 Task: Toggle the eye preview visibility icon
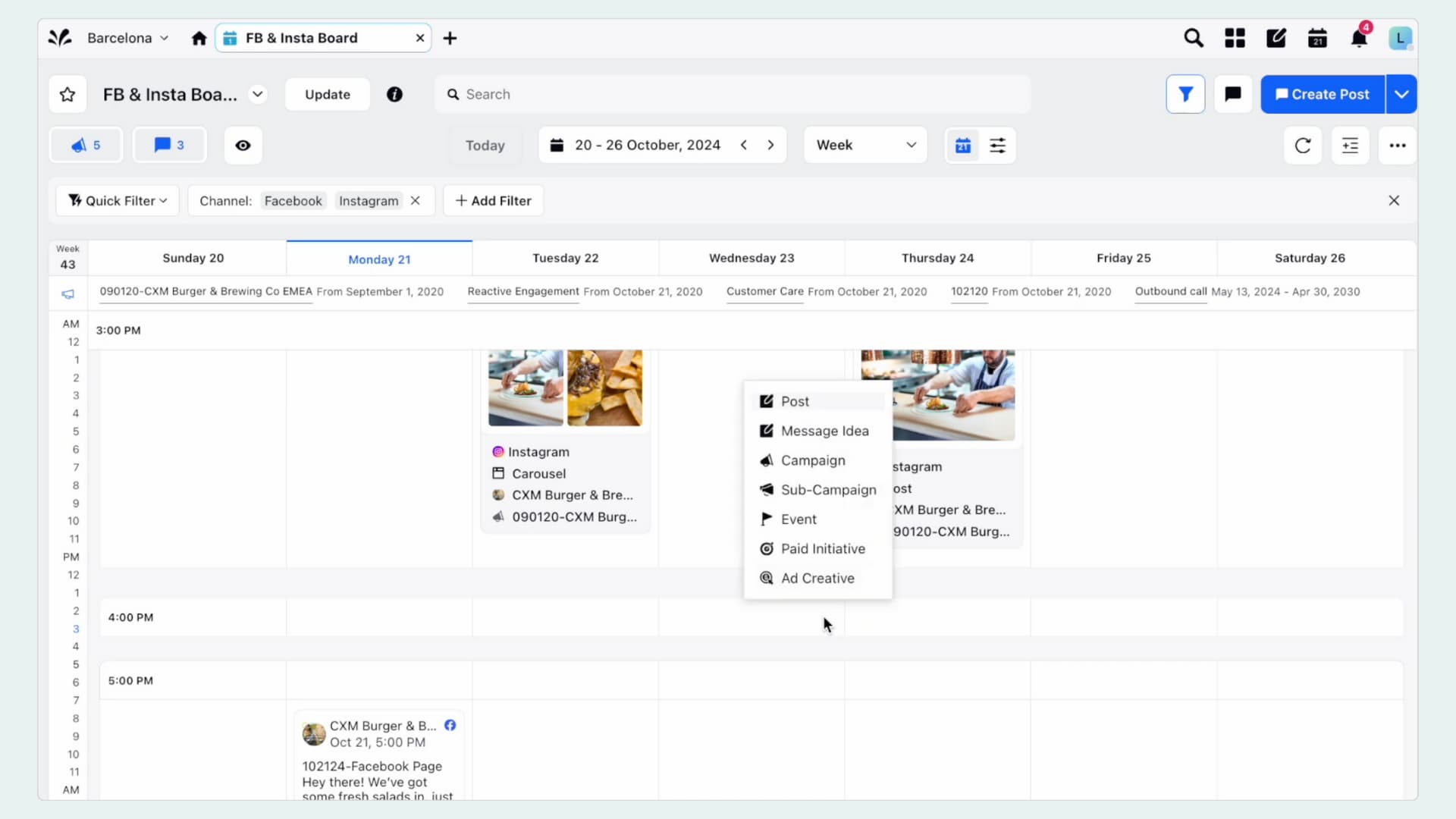click(243, 145)
